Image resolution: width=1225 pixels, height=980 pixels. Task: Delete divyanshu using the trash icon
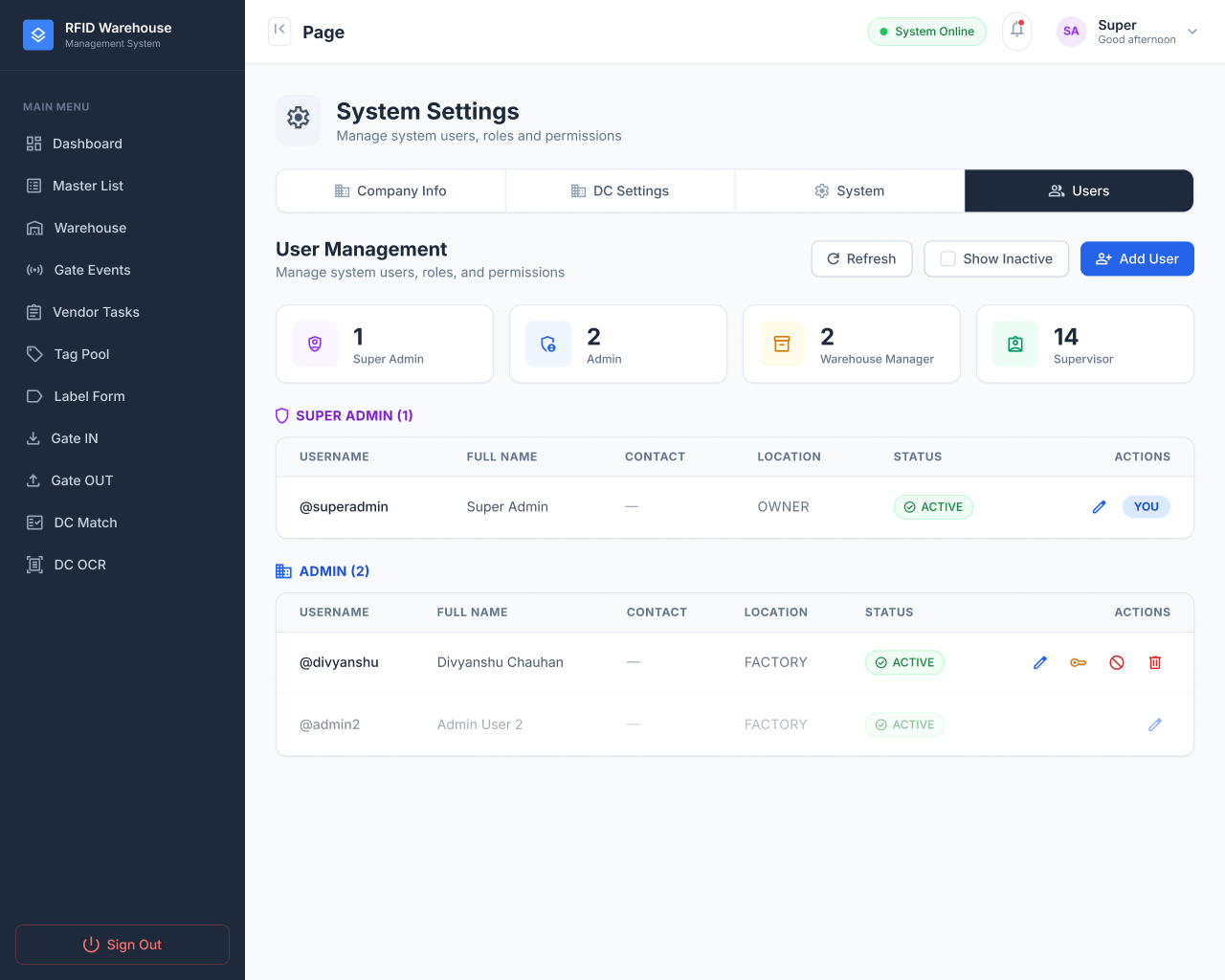(1155, 662)
